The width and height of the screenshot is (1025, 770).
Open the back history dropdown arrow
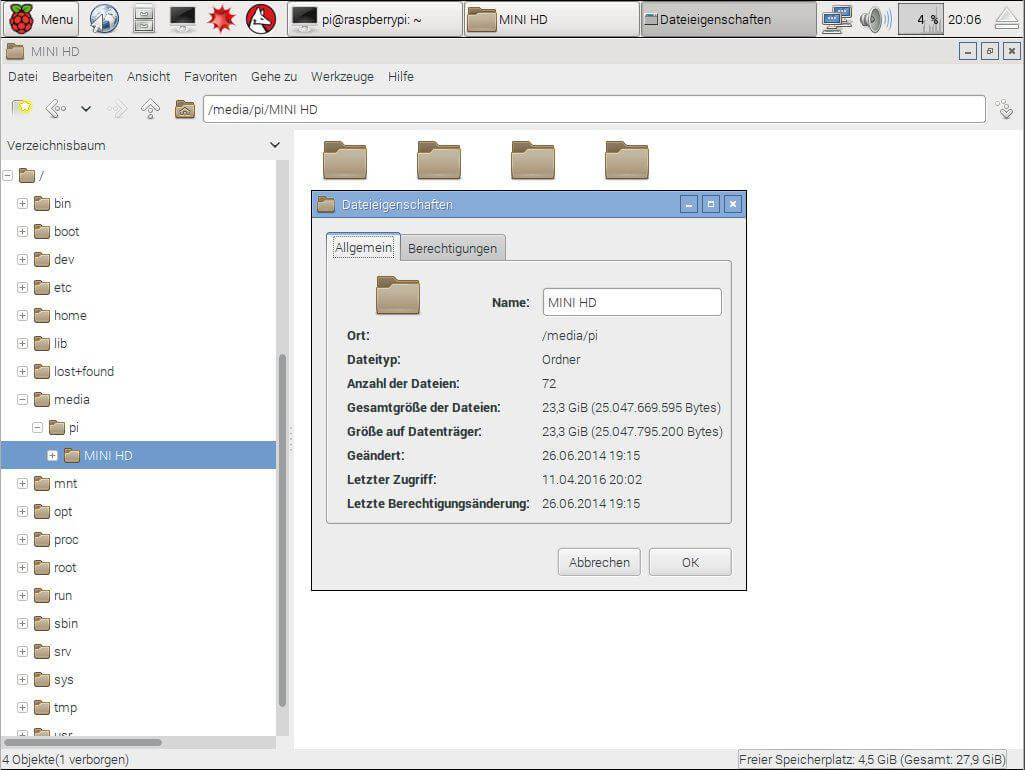pos(86,109)
